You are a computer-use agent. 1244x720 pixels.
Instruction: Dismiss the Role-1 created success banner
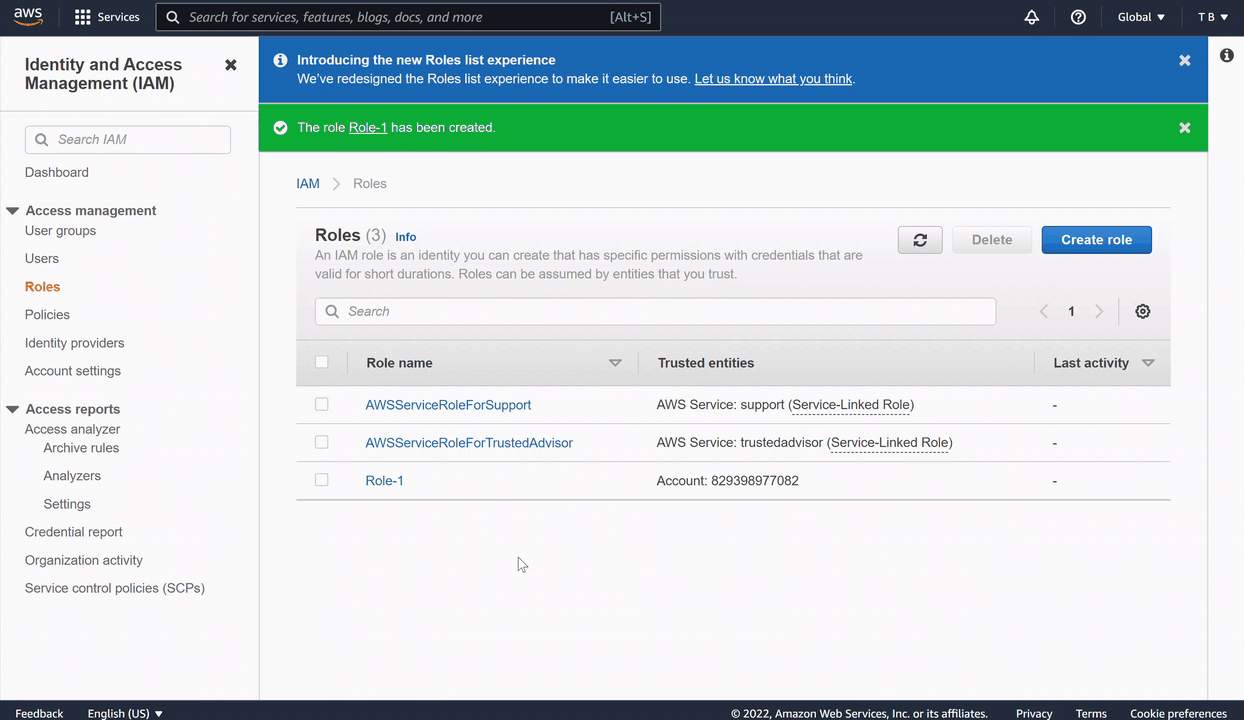click(1185, 128)
